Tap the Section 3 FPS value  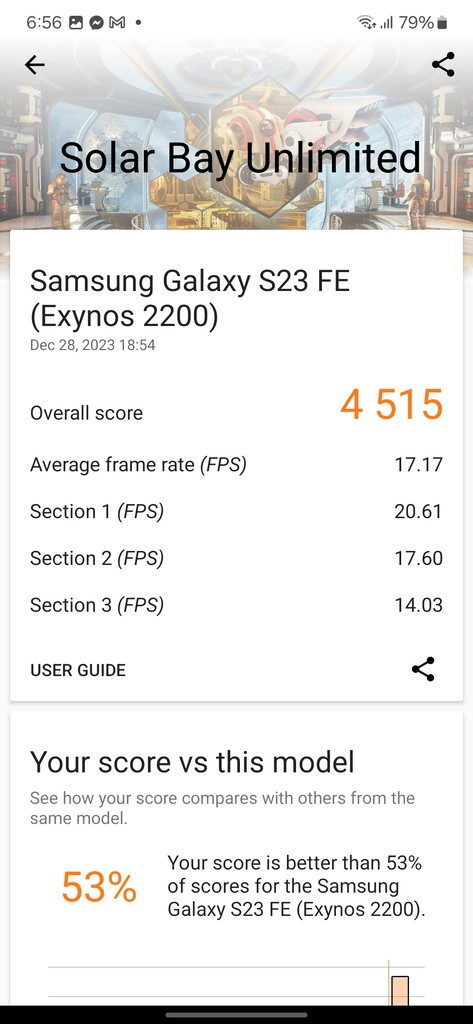coord(419,605)
